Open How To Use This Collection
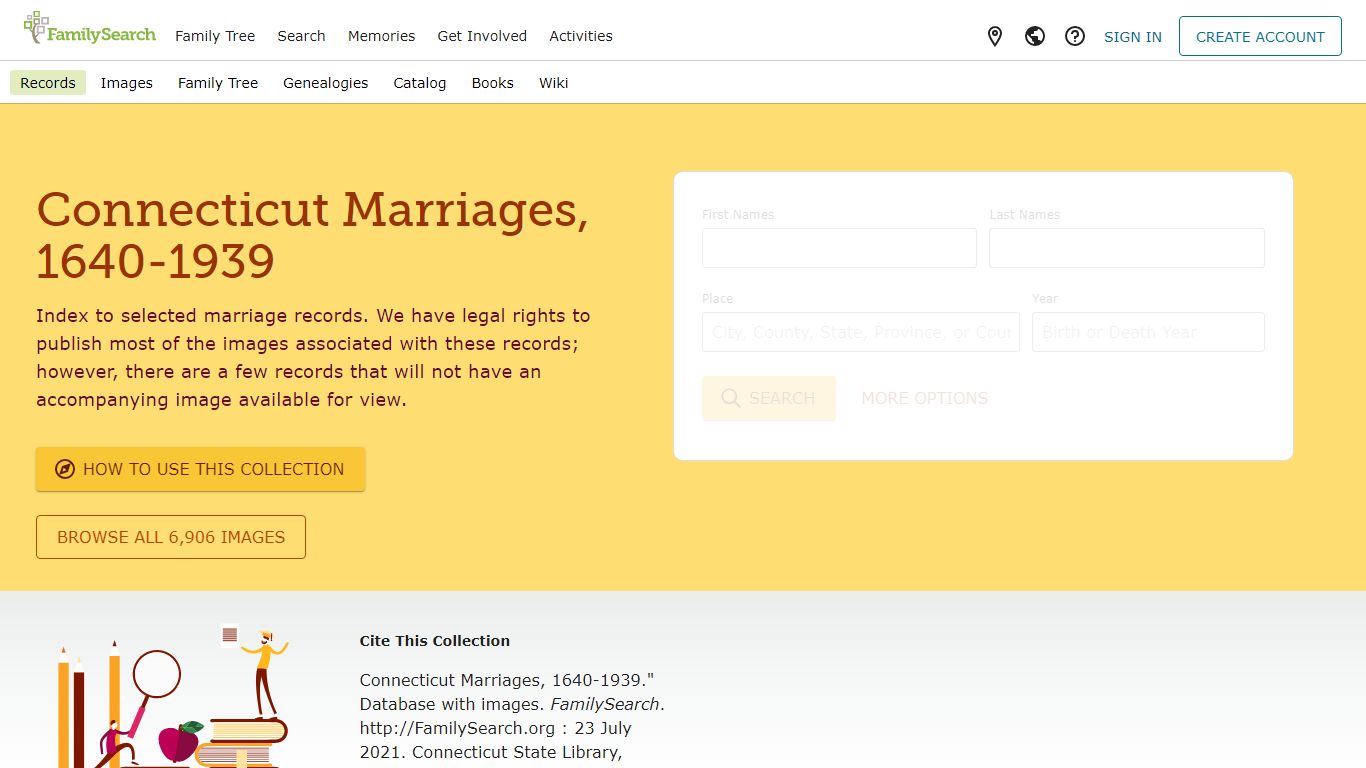 point(201,469)
